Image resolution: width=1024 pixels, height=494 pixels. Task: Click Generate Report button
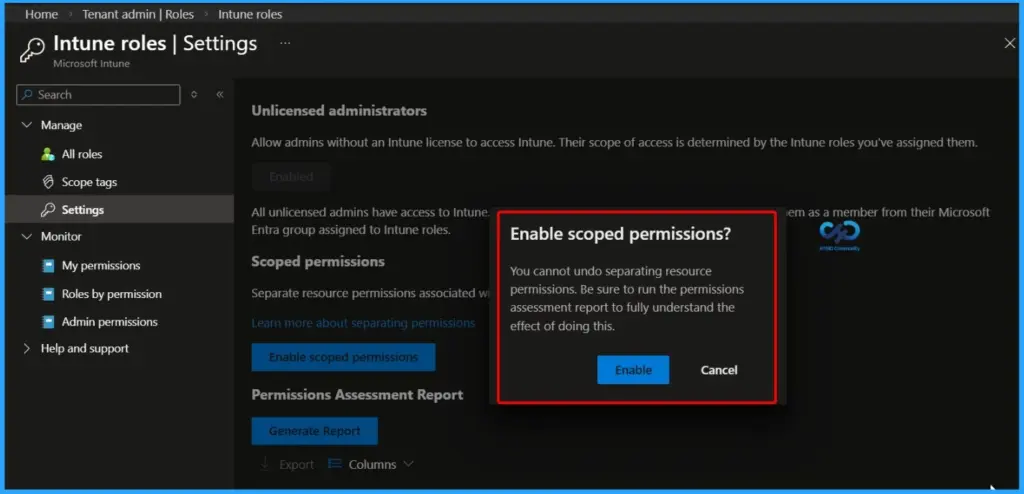[315, 431]
